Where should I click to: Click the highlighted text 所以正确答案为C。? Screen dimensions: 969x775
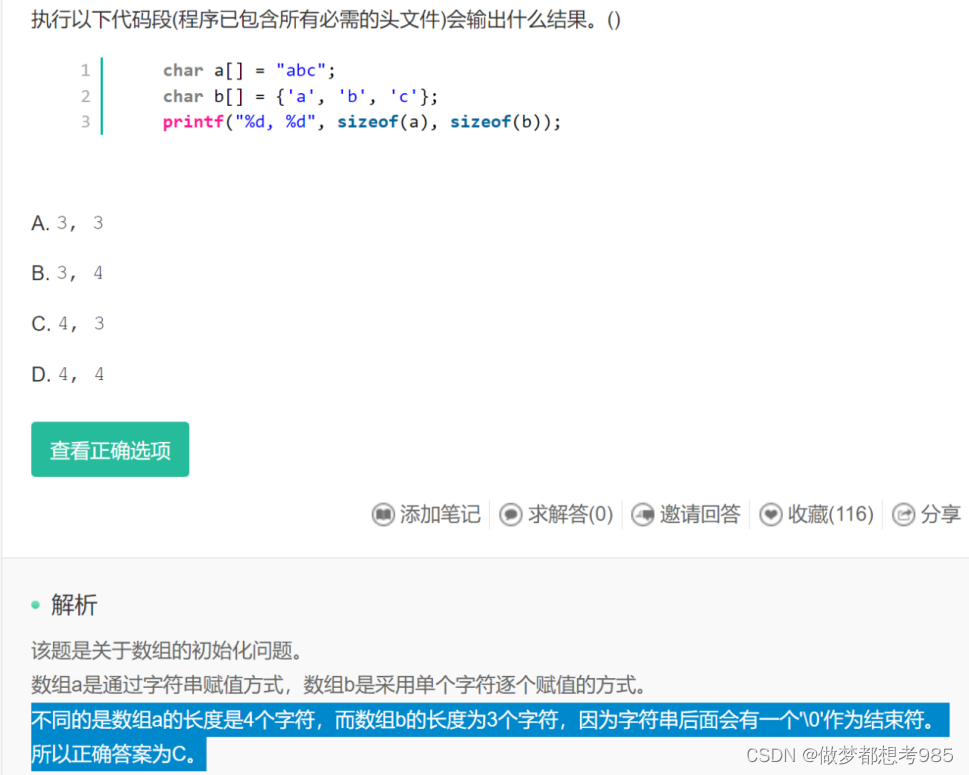click(119, 754)
